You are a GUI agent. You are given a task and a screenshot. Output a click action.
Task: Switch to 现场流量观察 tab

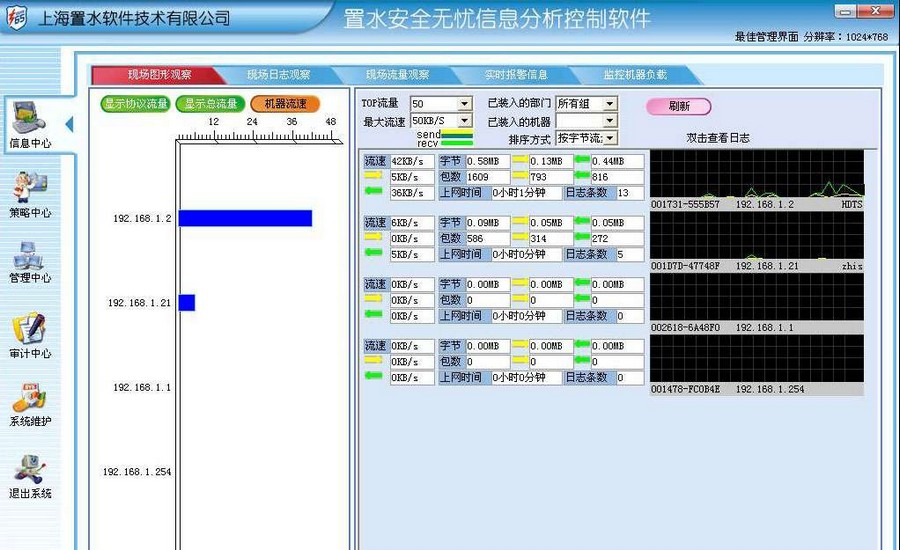click(397, 75)
